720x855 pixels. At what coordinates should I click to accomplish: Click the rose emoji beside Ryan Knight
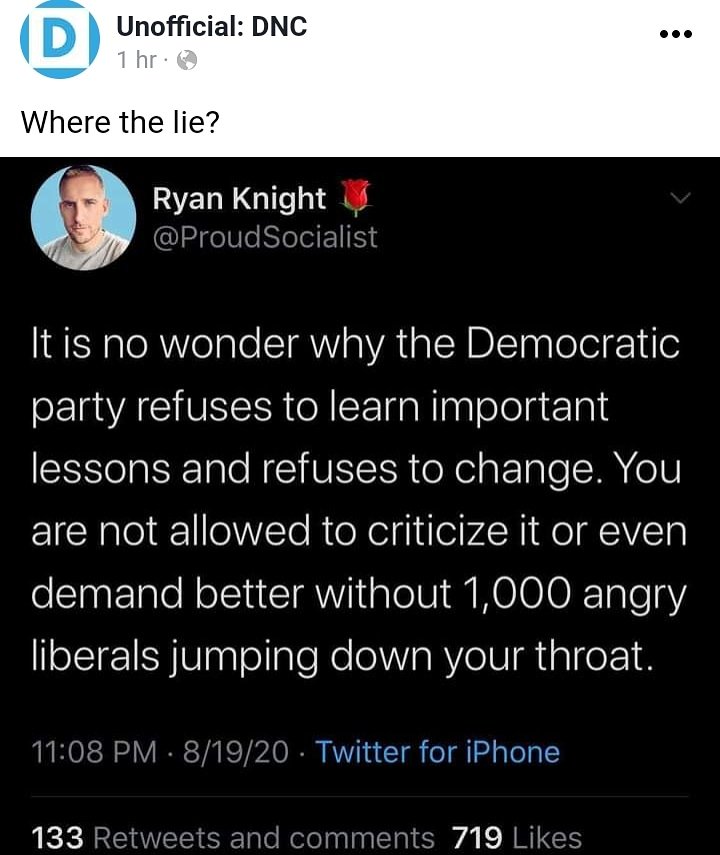[355, 198]
